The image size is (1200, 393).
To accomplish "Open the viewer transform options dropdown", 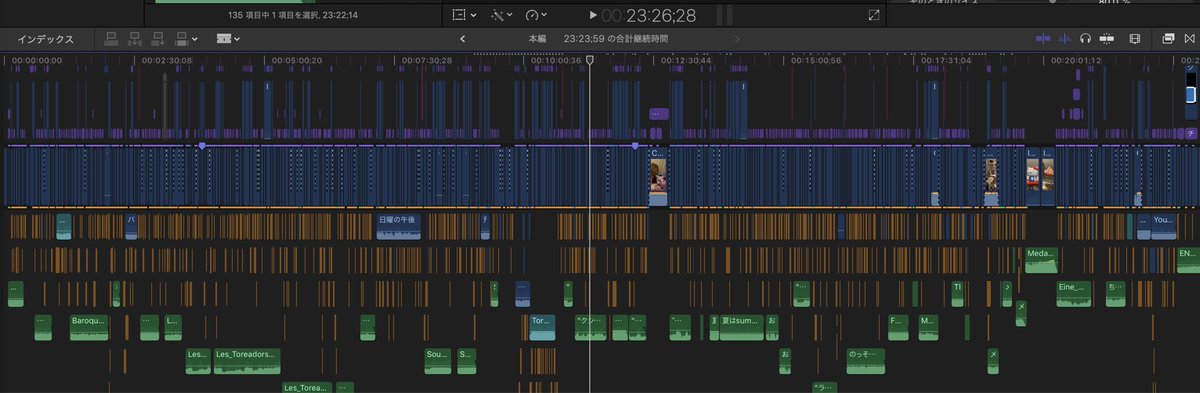I will [464, 15].
